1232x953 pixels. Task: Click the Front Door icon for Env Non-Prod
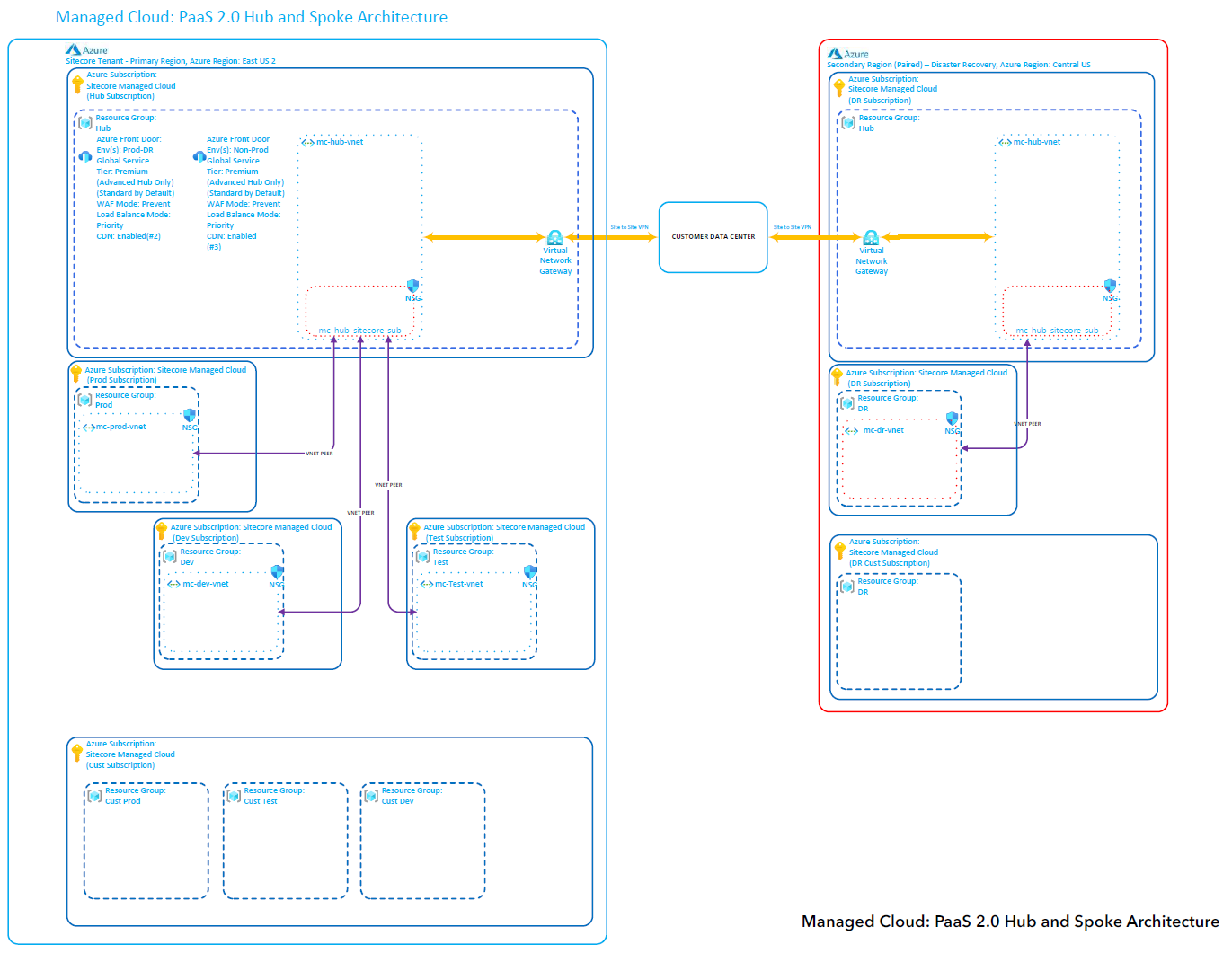coord(199,156)
